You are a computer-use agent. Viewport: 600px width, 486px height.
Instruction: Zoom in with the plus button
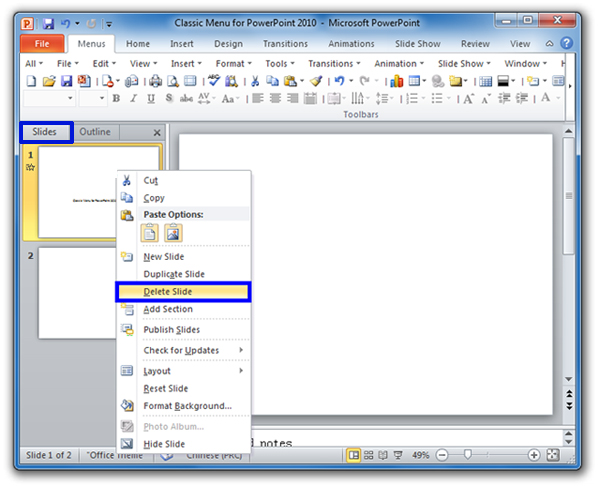pyautogui.click(x=533, y=455)
